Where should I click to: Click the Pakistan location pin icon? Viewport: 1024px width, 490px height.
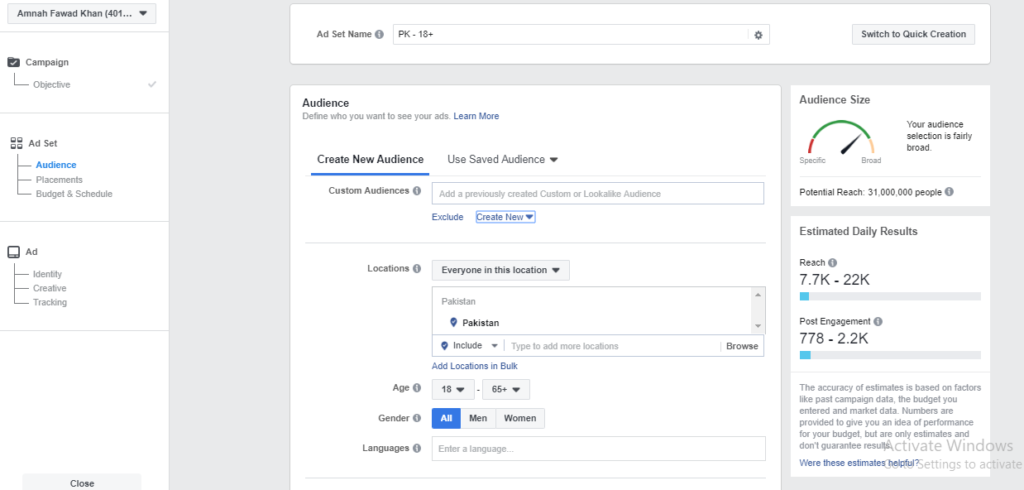pos(453,322)
